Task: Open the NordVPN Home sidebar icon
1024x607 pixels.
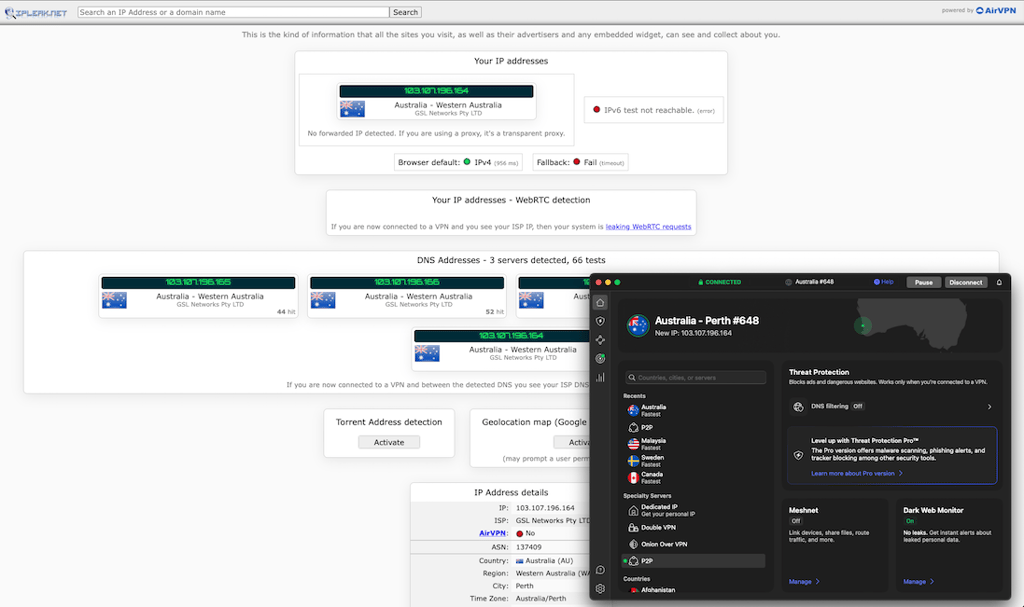Action: point(600,303)
